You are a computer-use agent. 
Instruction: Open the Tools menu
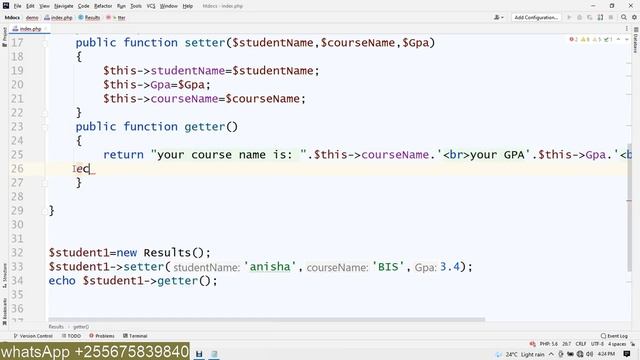(x=136, y=6)
